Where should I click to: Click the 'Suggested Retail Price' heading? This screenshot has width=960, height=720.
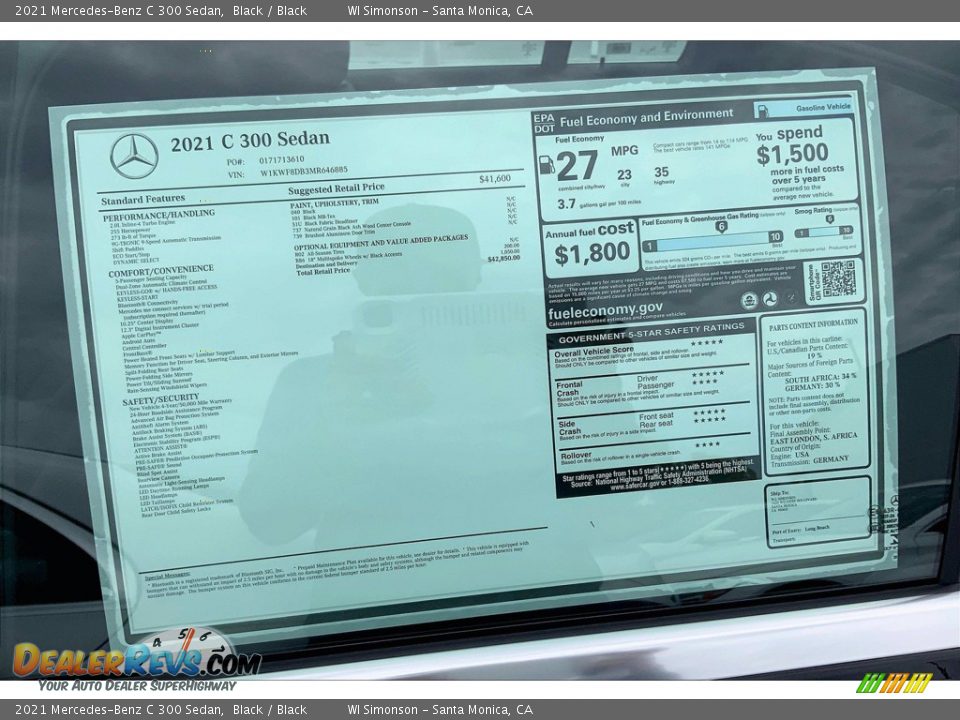[x=336, y=188]
